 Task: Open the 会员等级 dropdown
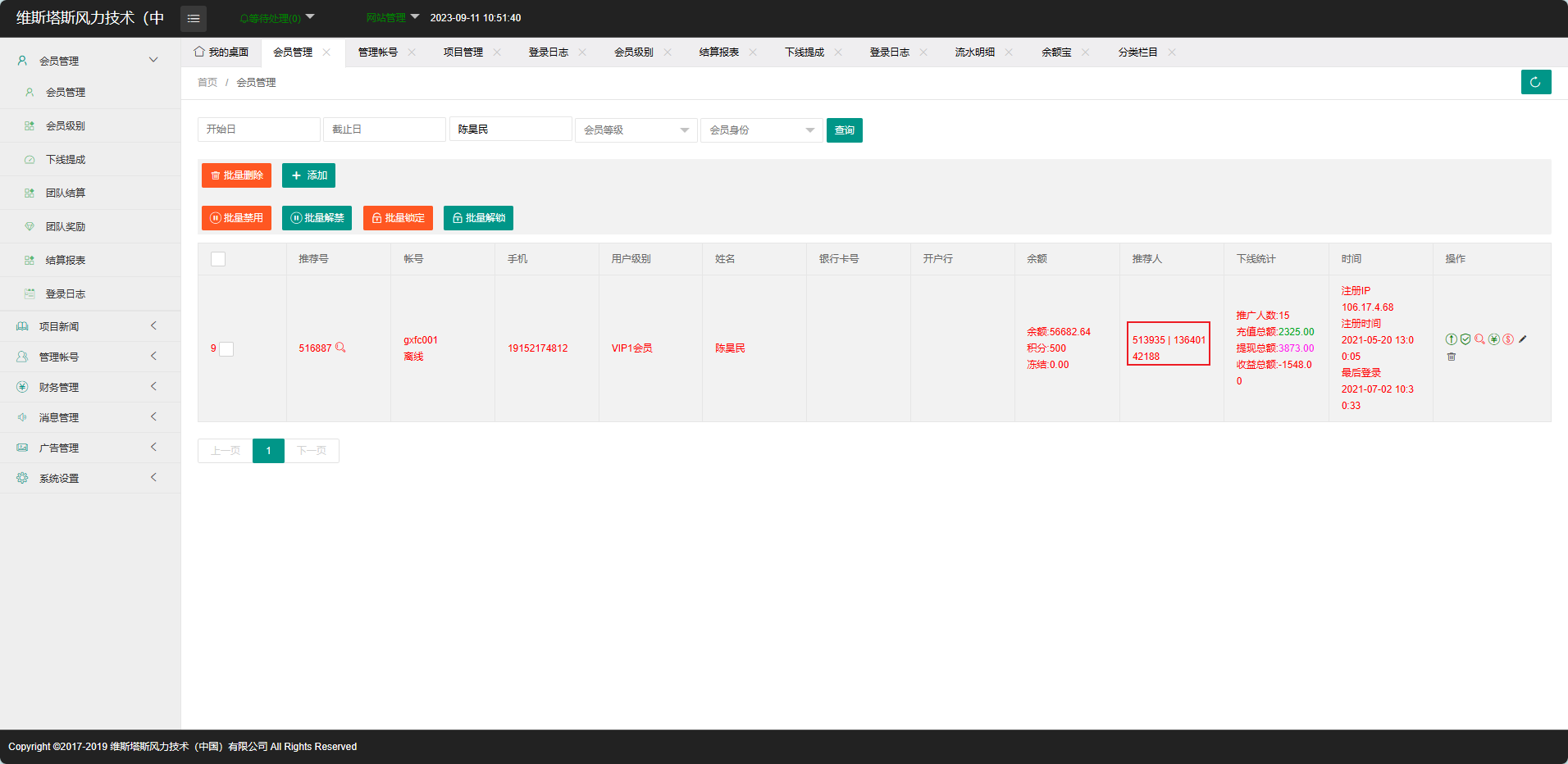(636, 130)
